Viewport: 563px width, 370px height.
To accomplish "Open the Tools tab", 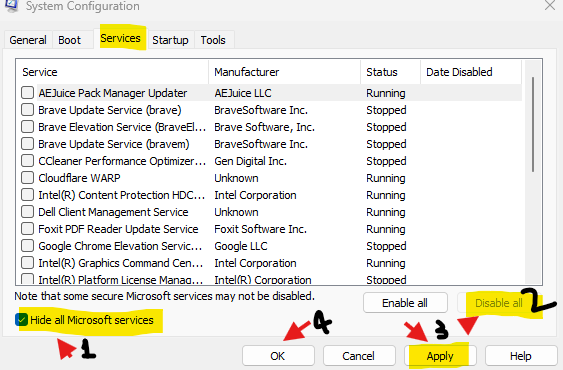I will pyautogui.click(x=213, y=40).
